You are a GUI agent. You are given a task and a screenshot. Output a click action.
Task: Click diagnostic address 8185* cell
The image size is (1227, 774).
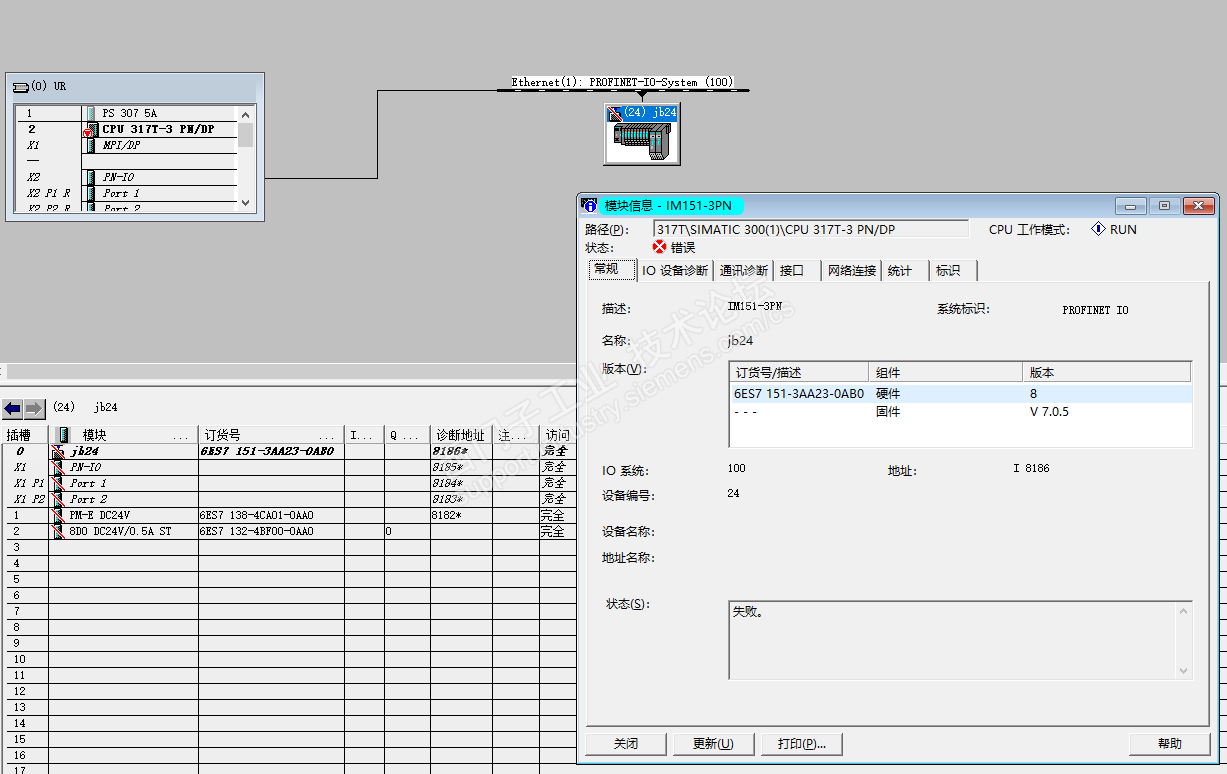(461, 467)
